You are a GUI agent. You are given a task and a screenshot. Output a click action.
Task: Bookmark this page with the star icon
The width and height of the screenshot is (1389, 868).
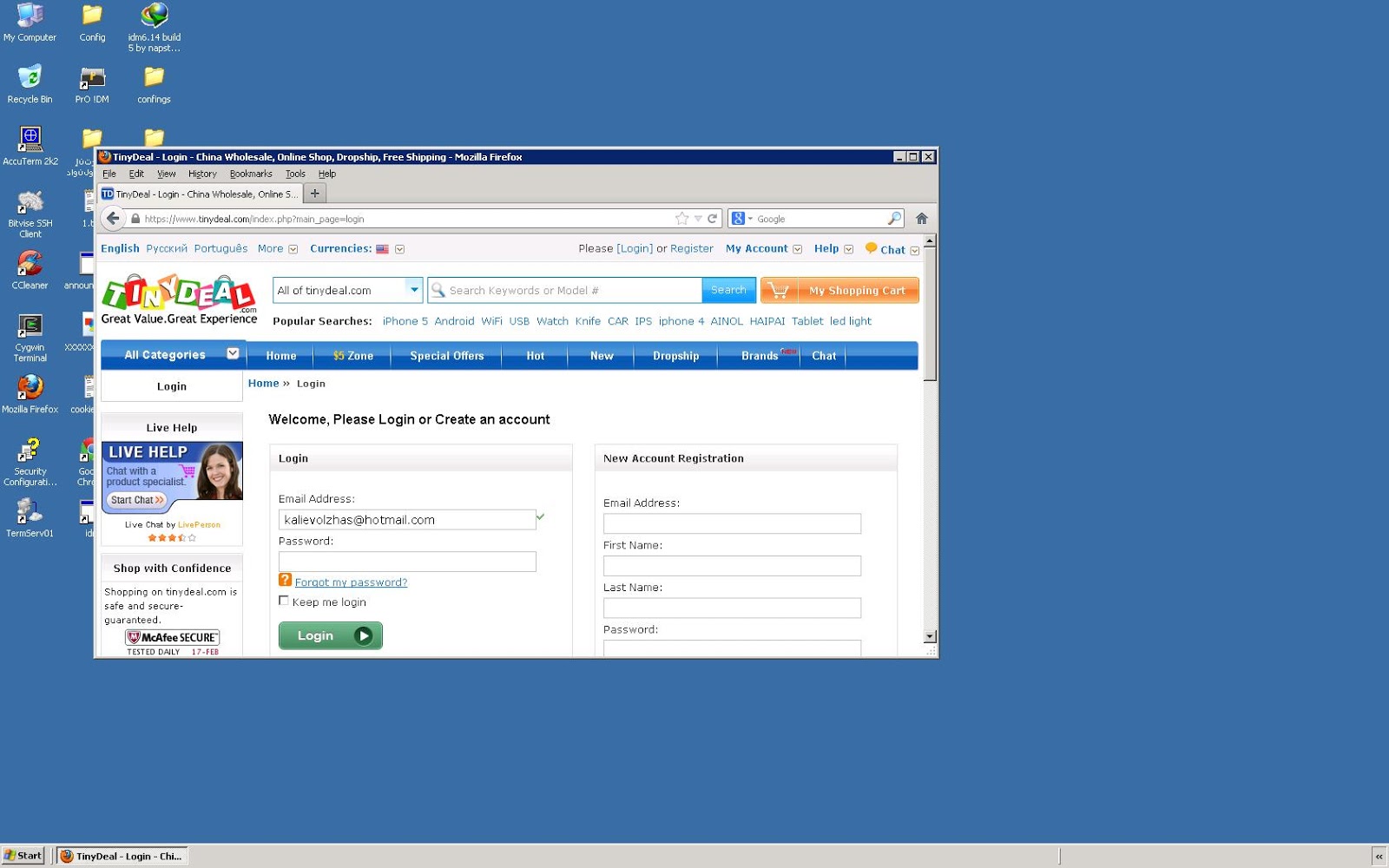(x=682, y=219)
